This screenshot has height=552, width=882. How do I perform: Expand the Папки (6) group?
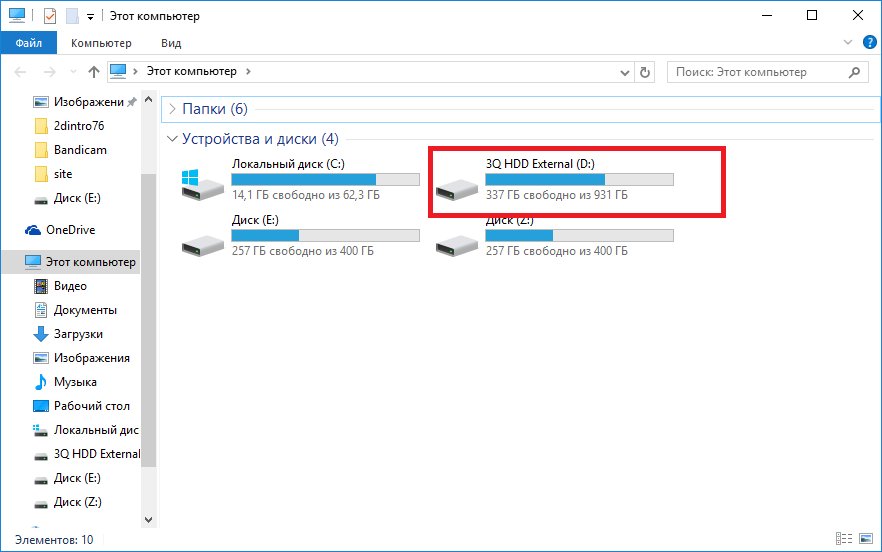pyautogui.click(x=172, y=109)
